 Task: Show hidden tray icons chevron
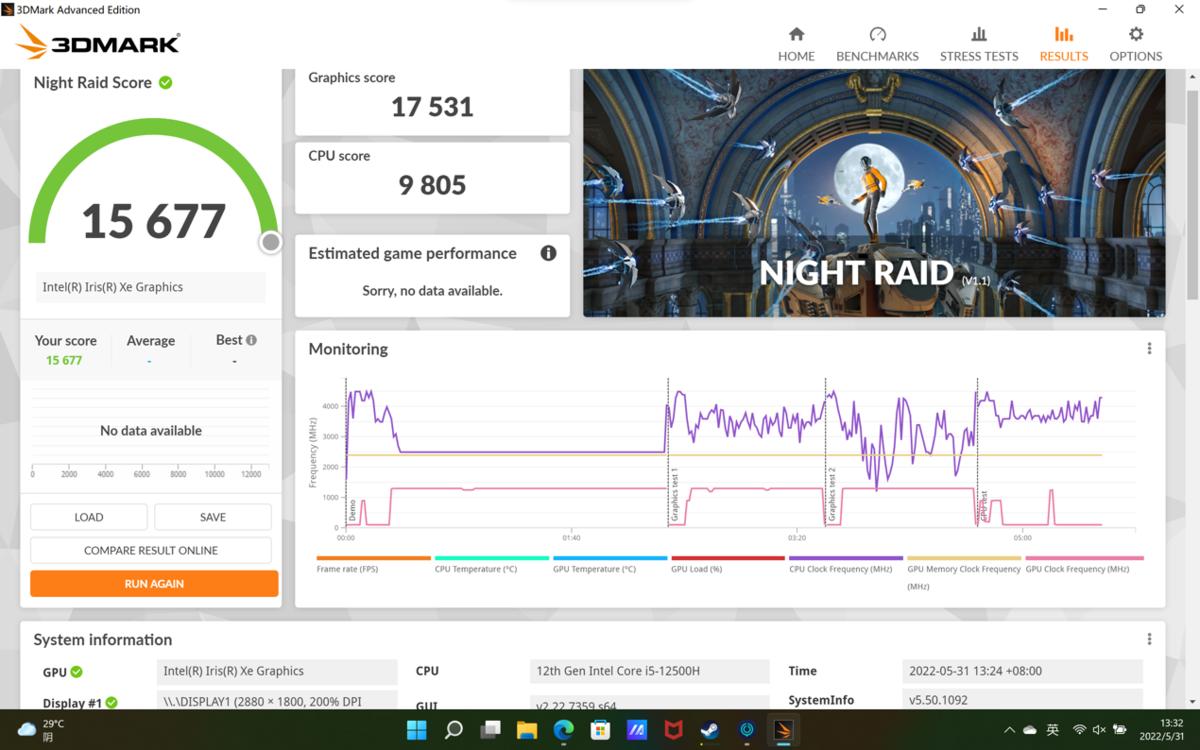point(1009,730)
